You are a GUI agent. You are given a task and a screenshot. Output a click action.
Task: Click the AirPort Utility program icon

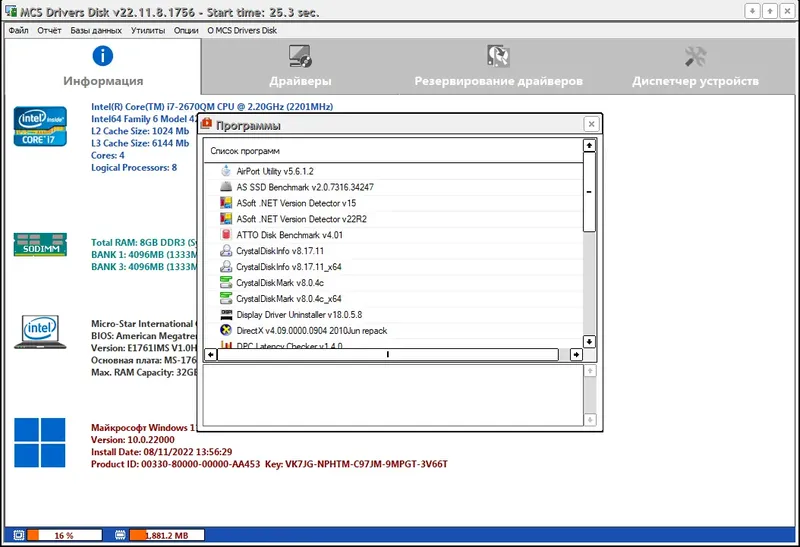[x=226, y=171]
